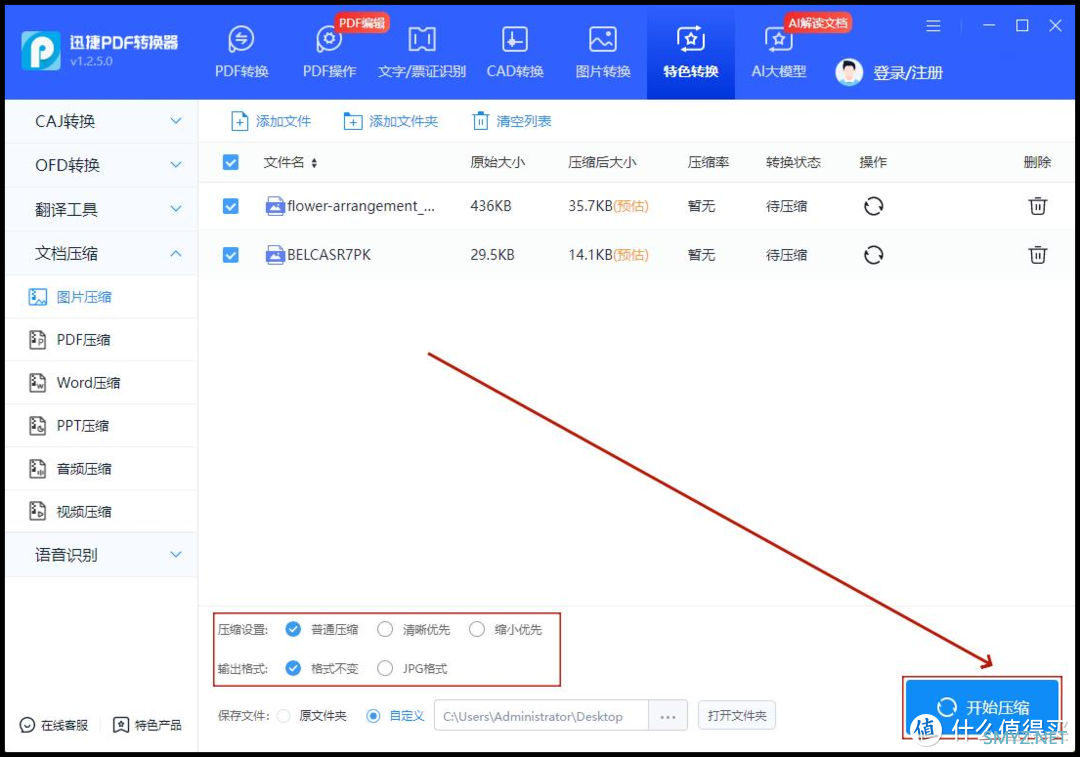Open the PDF操作 tab icon
This screenshot has width=1080, height=757.
(x=329, y=39)
